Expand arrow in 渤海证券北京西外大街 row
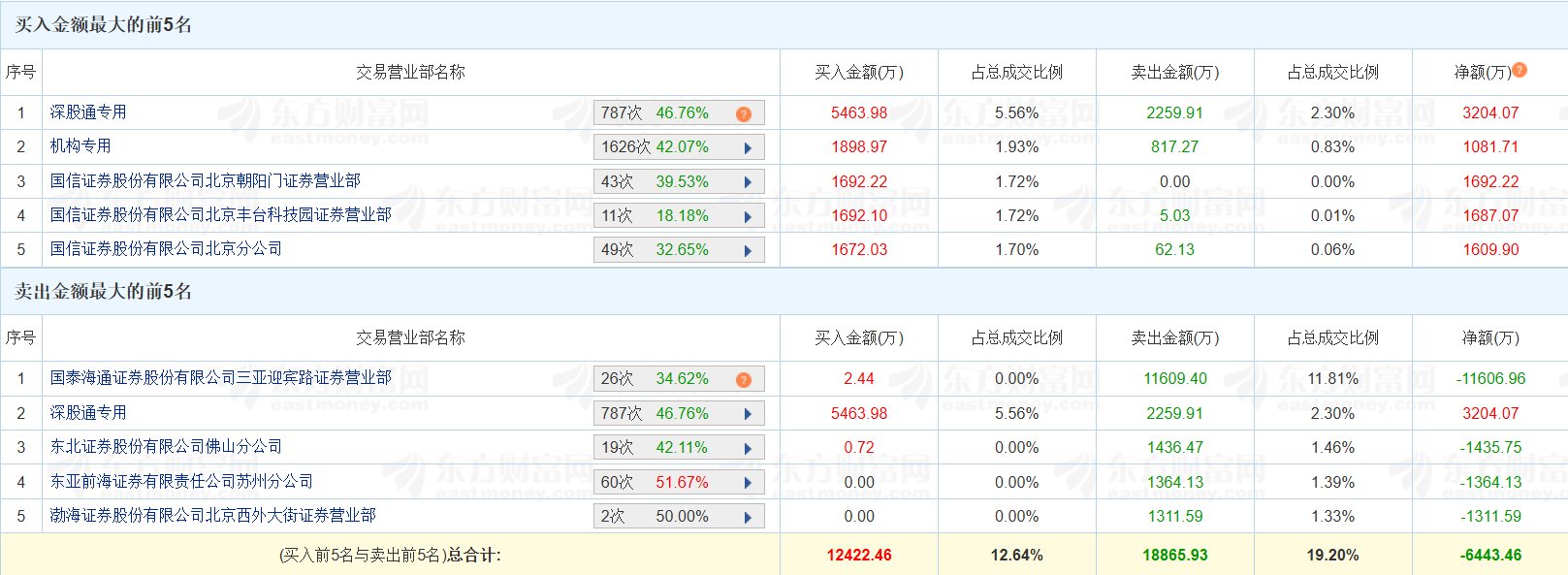 [748, 518]
